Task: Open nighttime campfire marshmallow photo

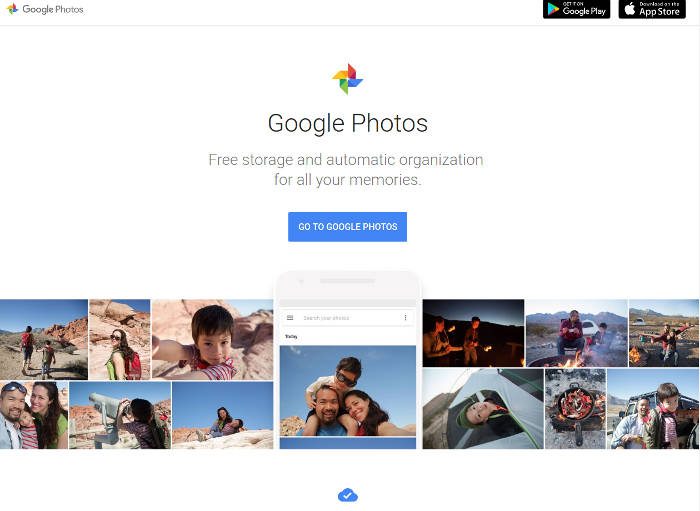Action: (x=473, y=333)
